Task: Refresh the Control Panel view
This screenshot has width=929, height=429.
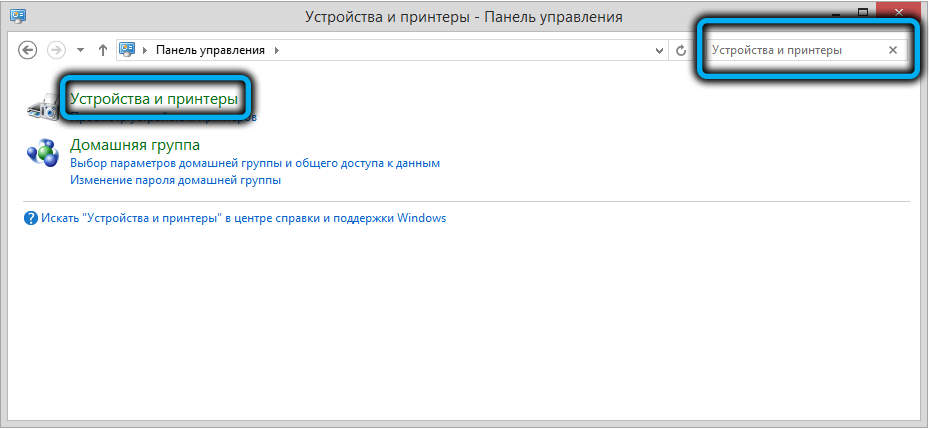Action: [681, 50]
